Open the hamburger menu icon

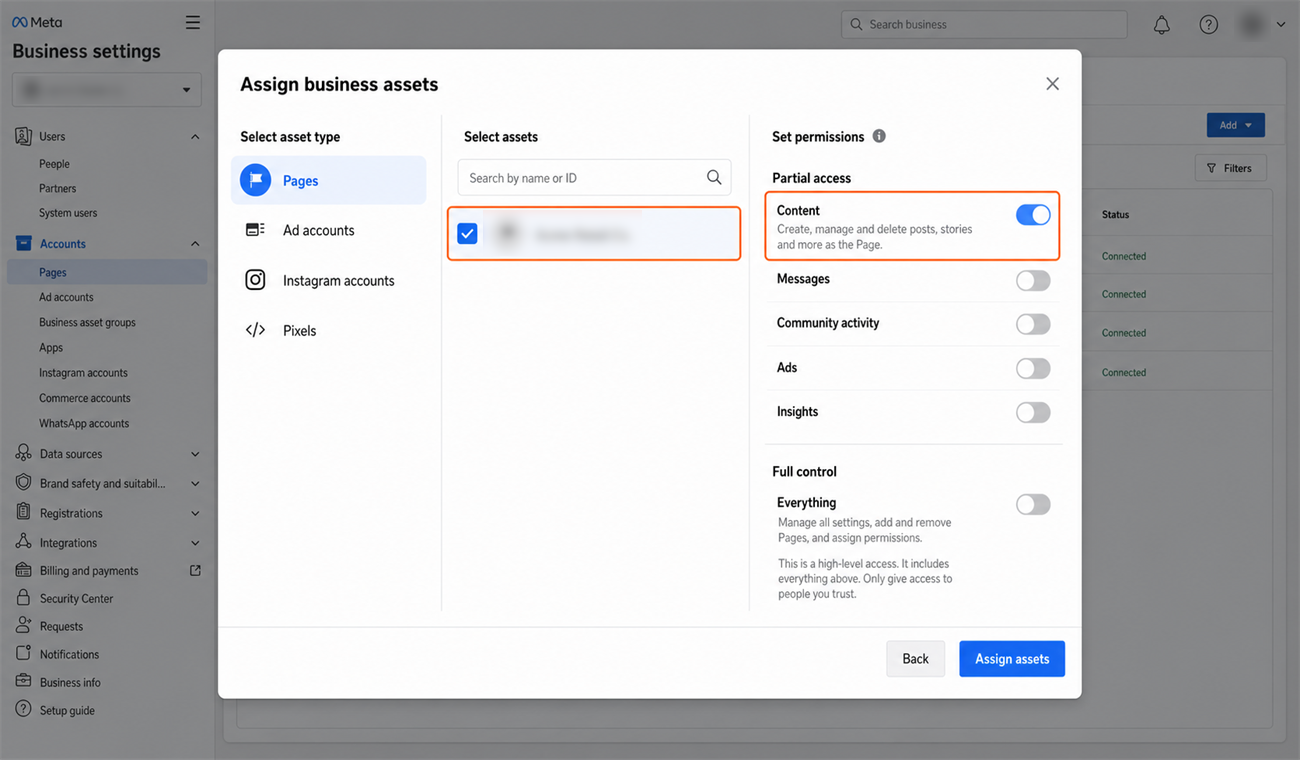(193, 22)
